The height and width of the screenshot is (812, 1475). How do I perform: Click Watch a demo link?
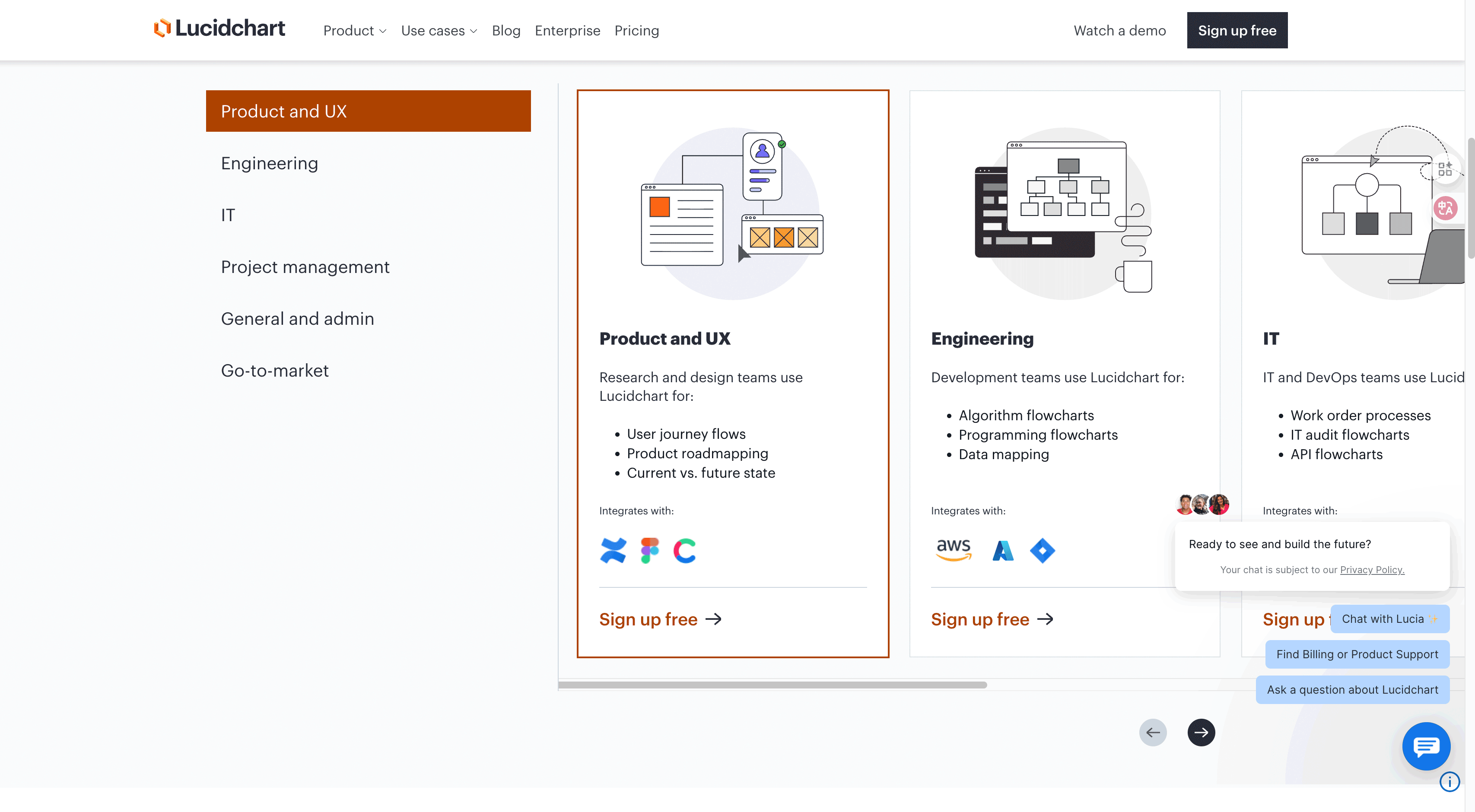1119,30
